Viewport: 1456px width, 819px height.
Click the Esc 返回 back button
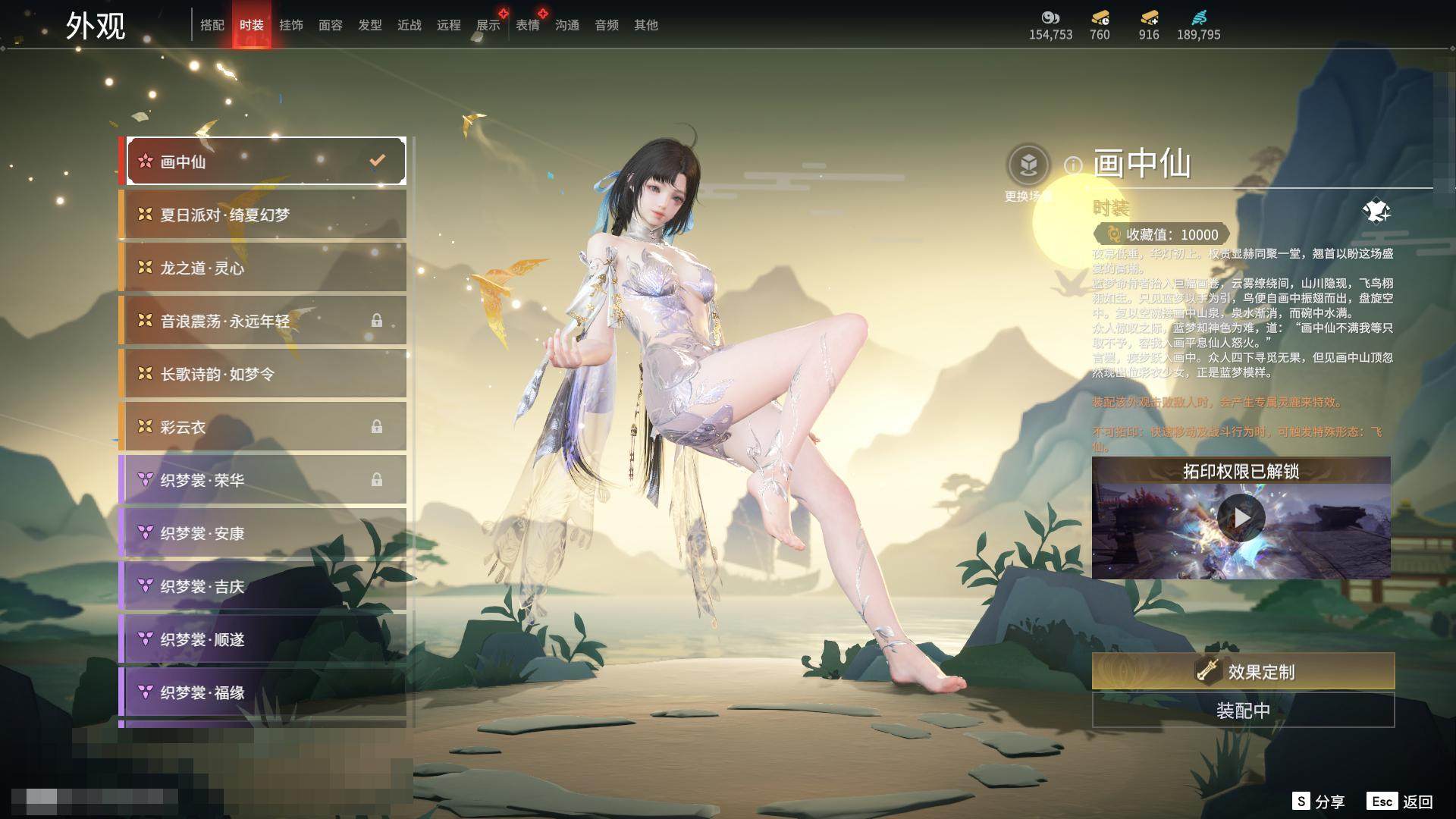pos(1400,802)
